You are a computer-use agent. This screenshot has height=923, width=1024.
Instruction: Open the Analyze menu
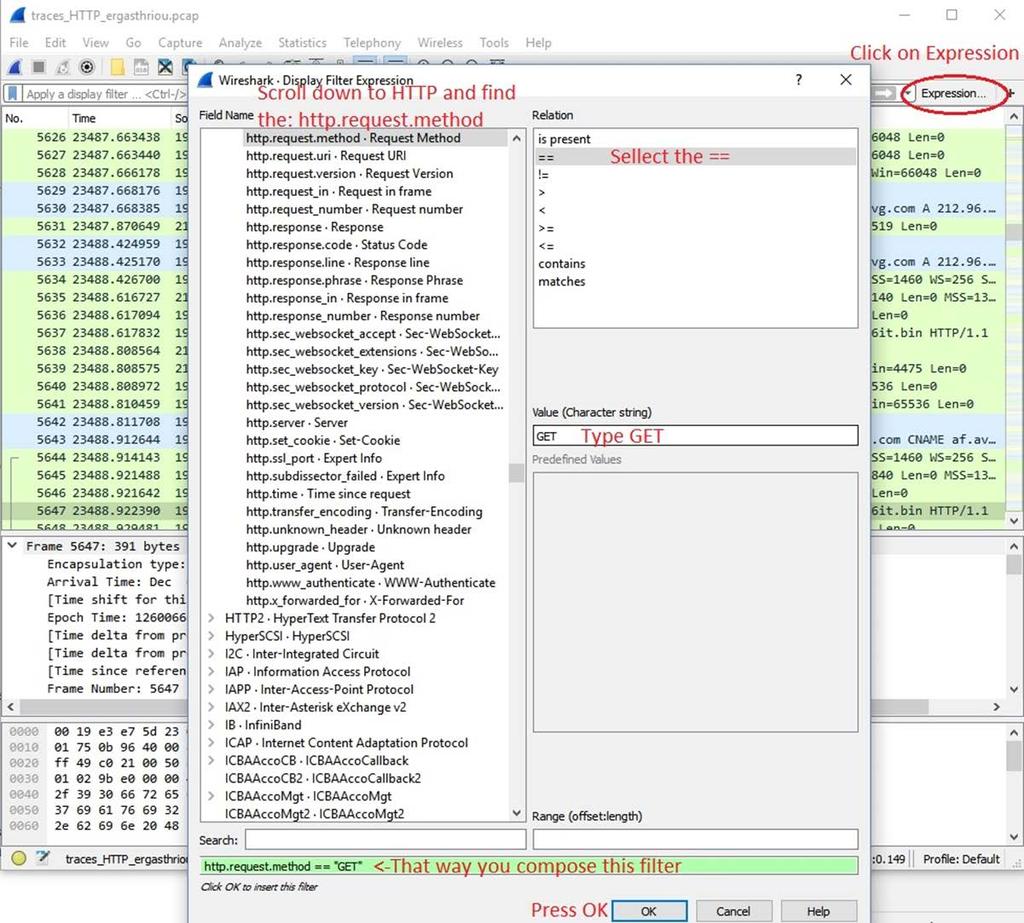[x=240, y=42]
